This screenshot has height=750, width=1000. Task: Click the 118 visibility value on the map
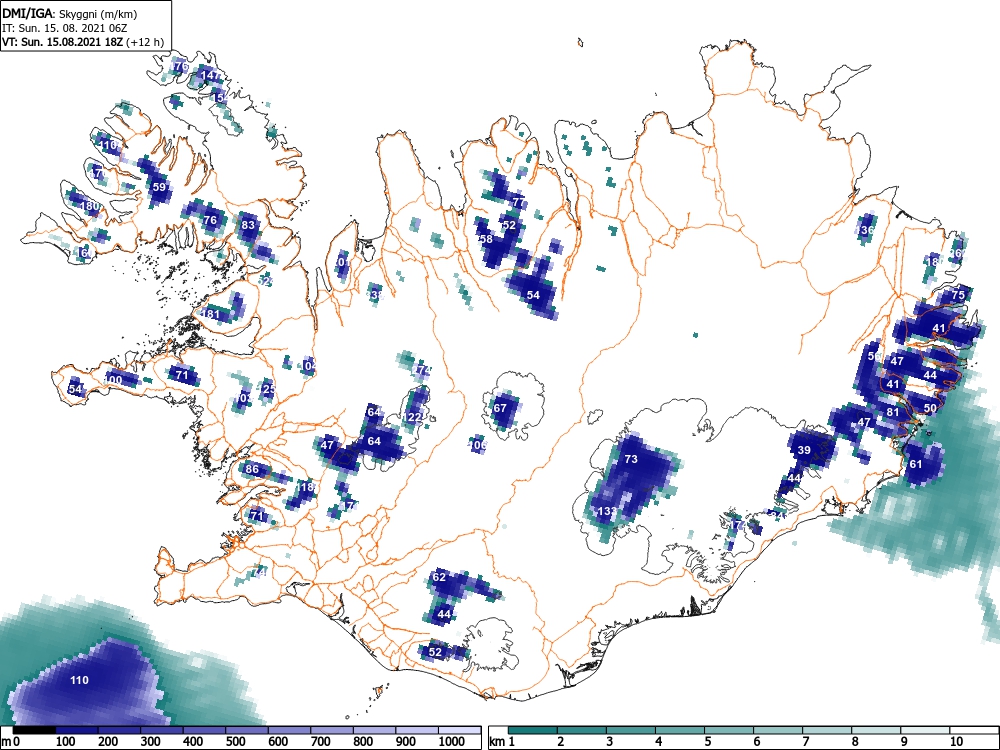pyautogui.click(x=305, y=487)
